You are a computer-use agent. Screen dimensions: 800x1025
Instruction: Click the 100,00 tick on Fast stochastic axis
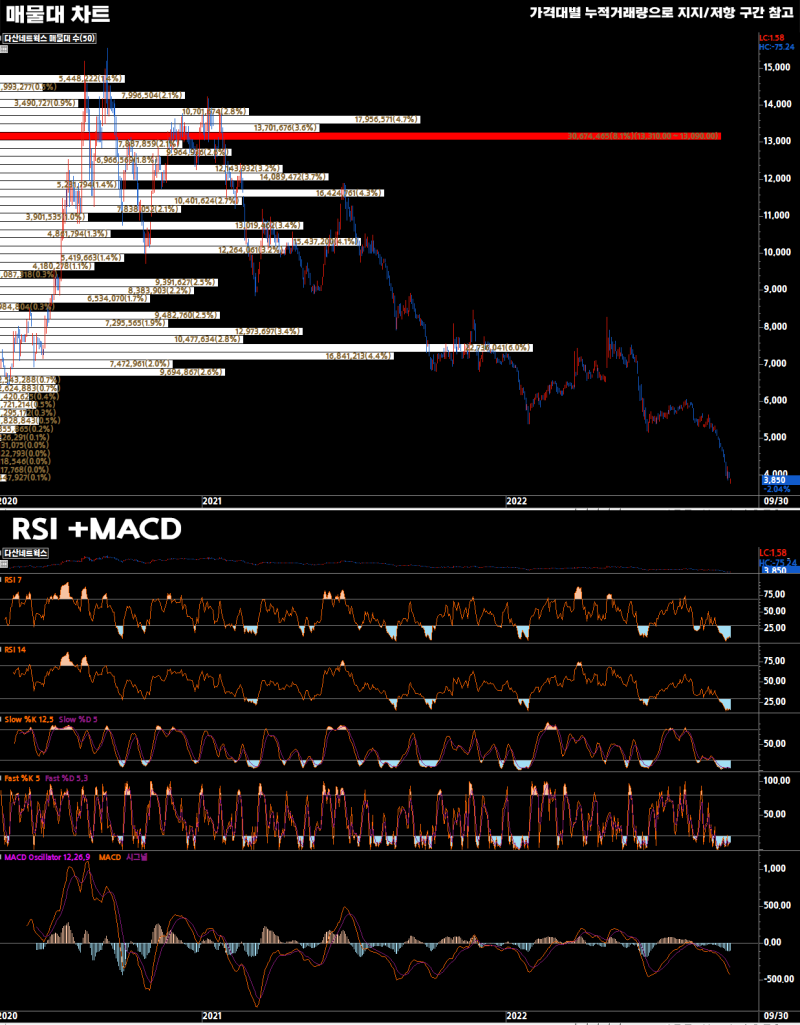point(776,781)
